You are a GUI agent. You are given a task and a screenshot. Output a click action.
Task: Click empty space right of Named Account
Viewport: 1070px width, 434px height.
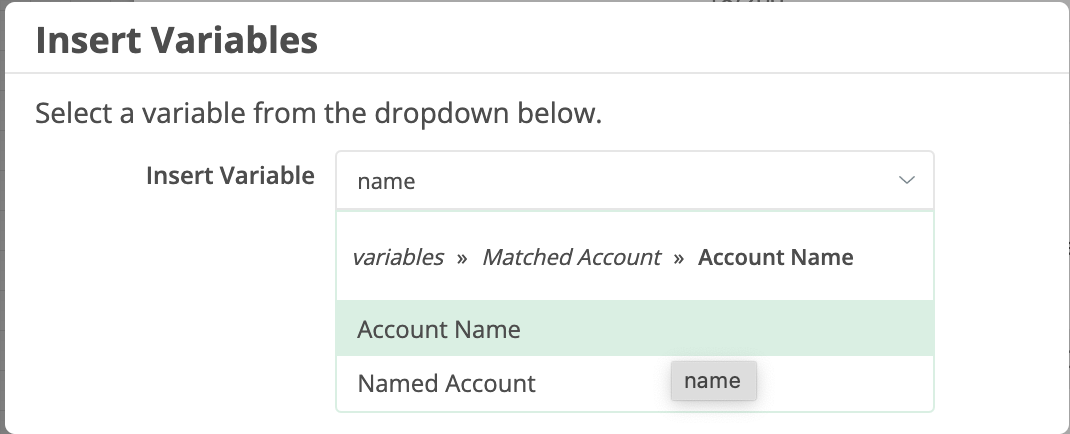point(850,383)
